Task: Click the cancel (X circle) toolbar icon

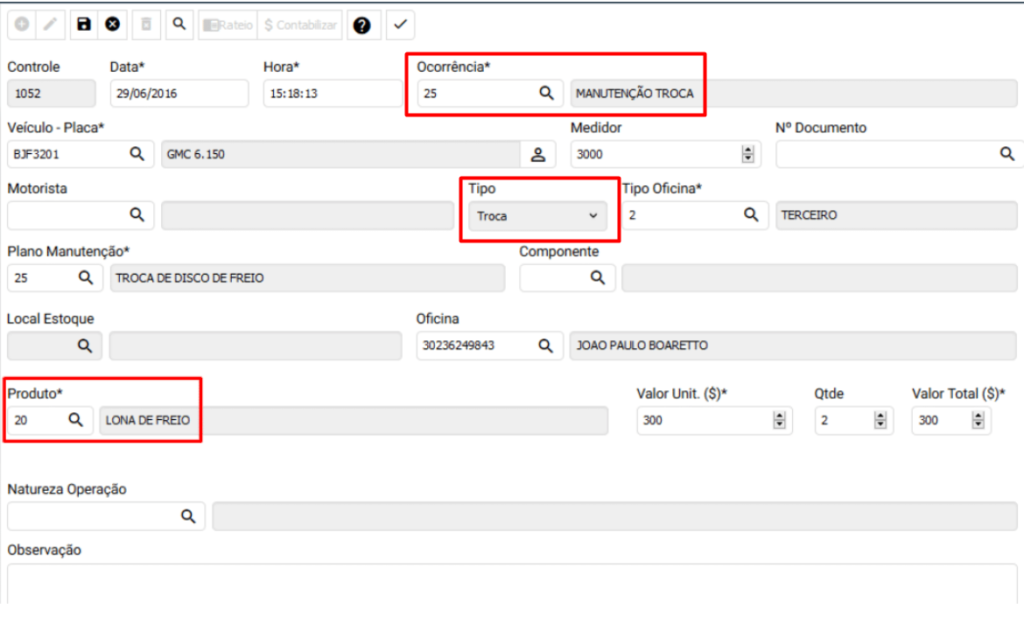Action: [112, 24]
